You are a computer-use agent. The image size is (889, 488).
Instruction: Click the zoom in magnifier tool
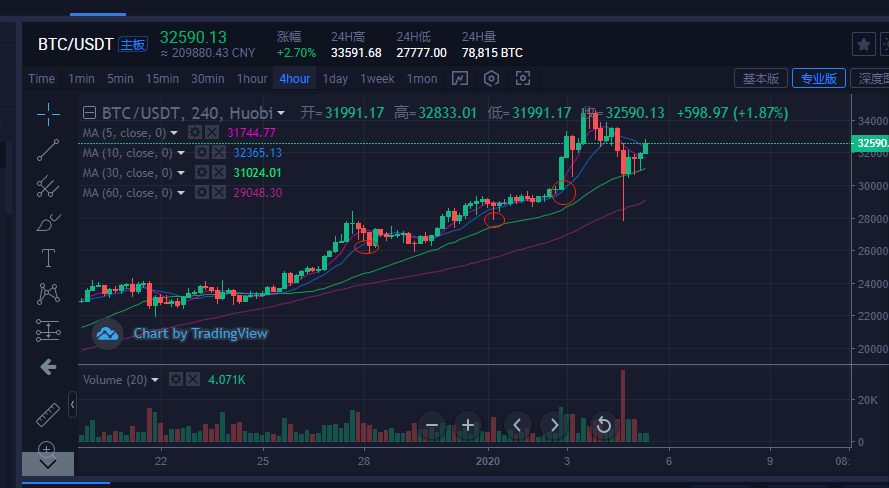pos(46,449)
